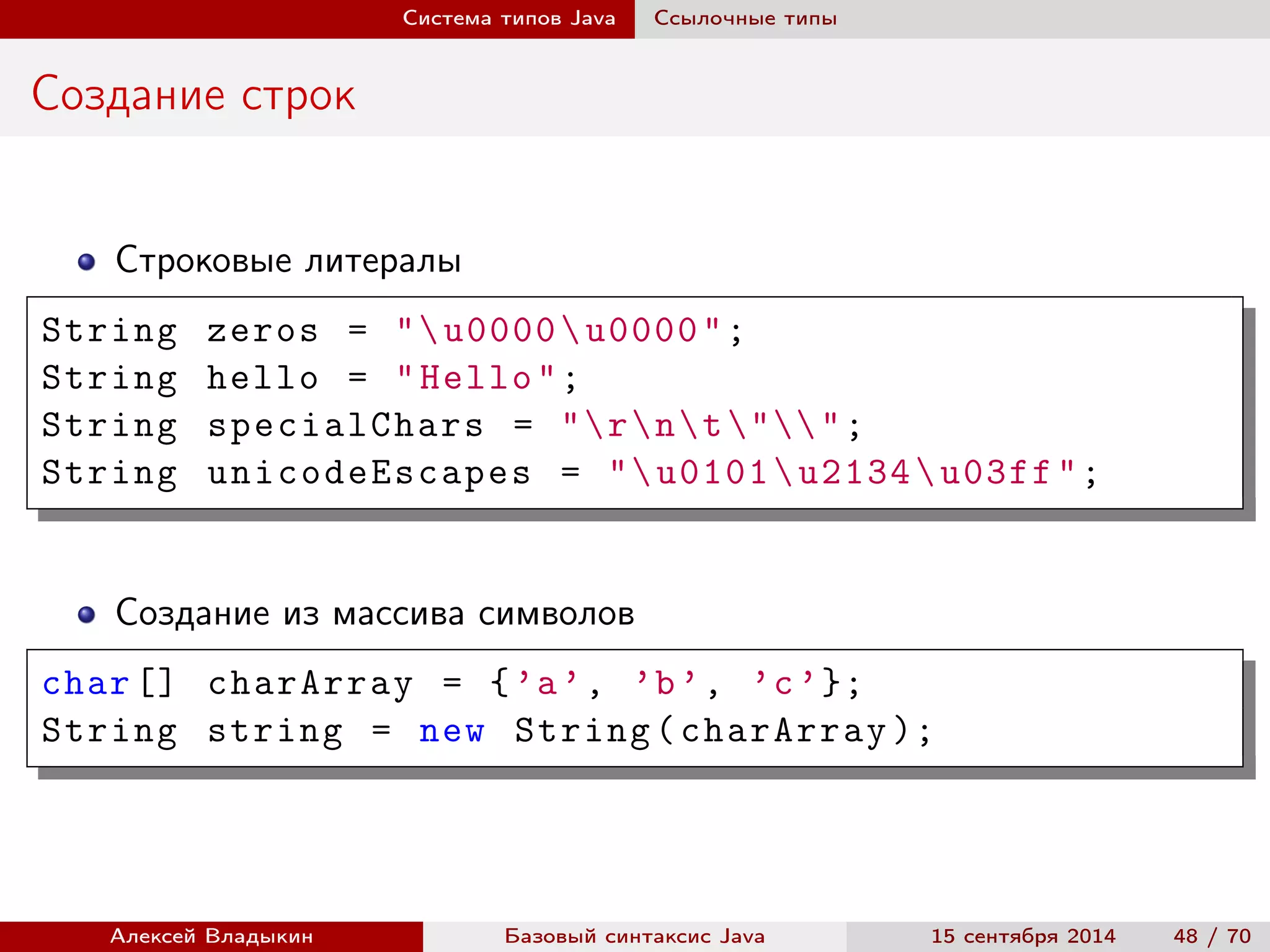The height and width of the screenshot is (952, 1270).
Task: Click the blue bullet next to 'Строковые литералы'
Action: point(86,262)
